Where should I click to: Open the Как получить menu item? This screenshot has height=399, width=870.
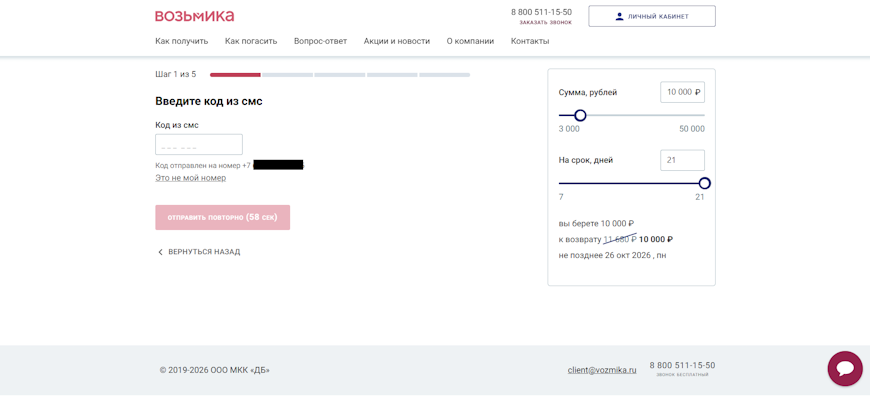pos(181,41)
